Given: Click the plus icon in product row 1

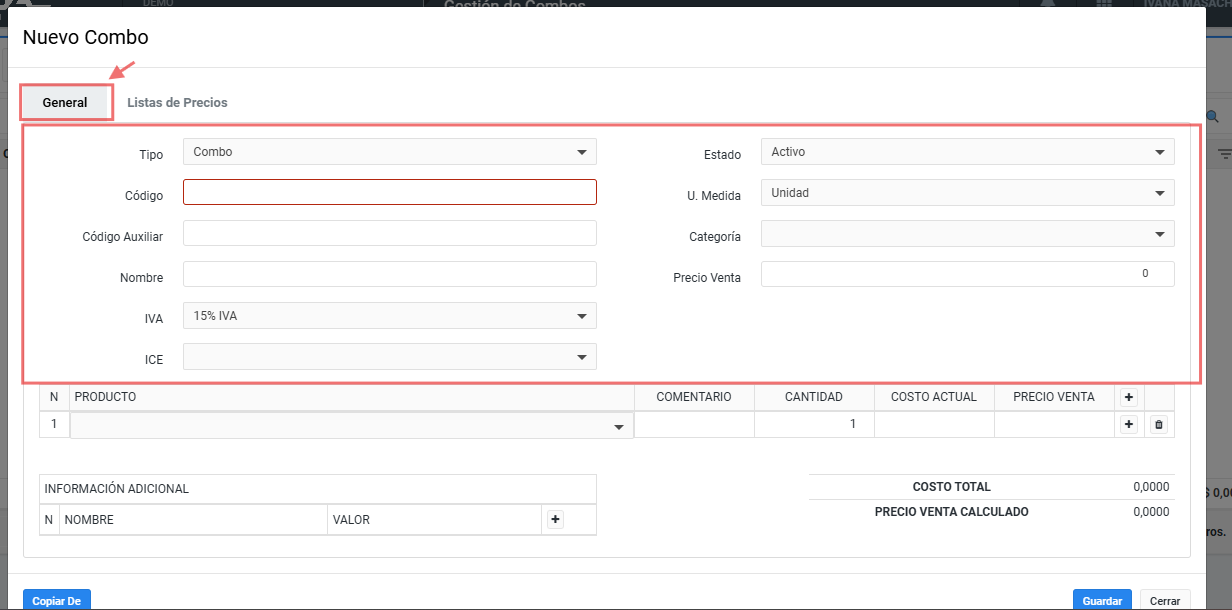Looking at the screenshot, I should [1129, 425].
